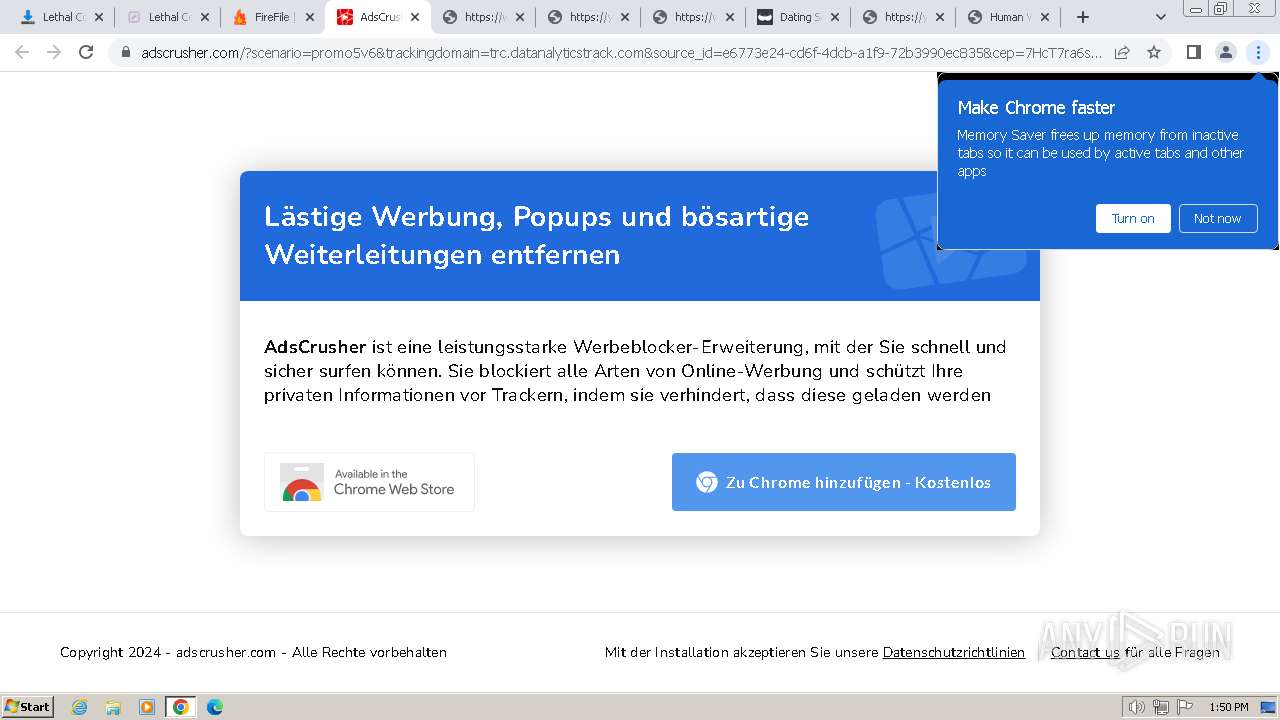The width and height of the screenshot is (1280, 720).
Task: Click the AdsCrusher bold product name
Action: pos(315,347)
